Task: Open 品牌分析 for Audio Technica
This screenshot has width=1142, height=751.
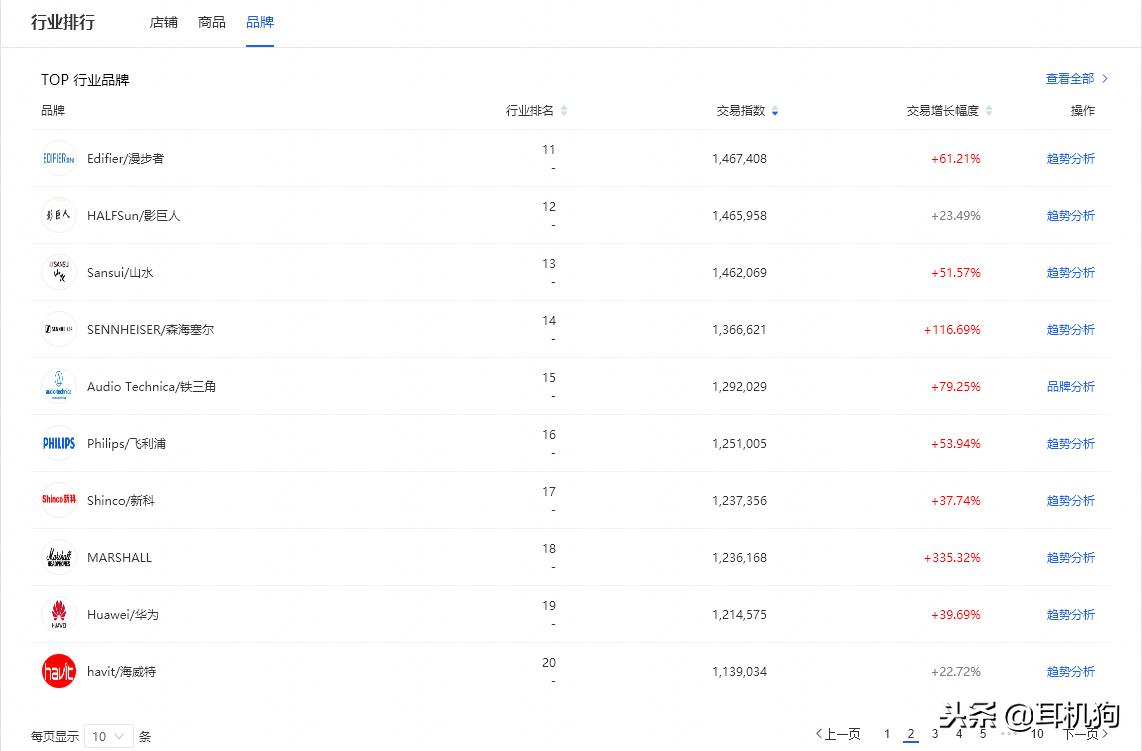Action: point(1070,386)
